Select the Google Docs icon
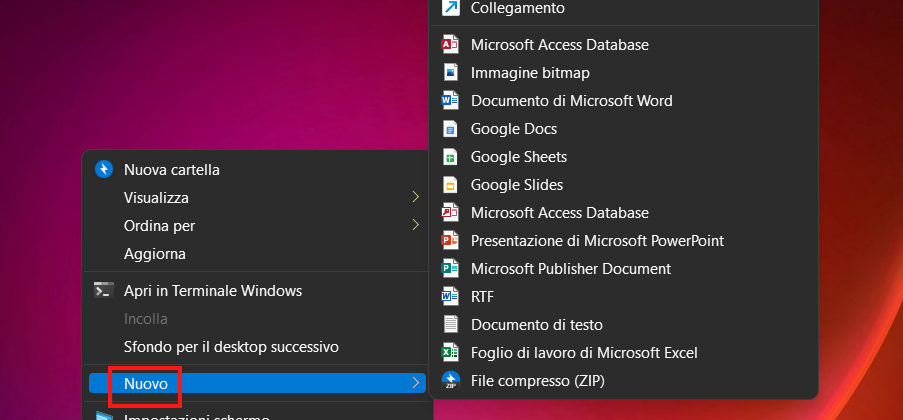Screen dimensions: 903x420 click(450, 129)
